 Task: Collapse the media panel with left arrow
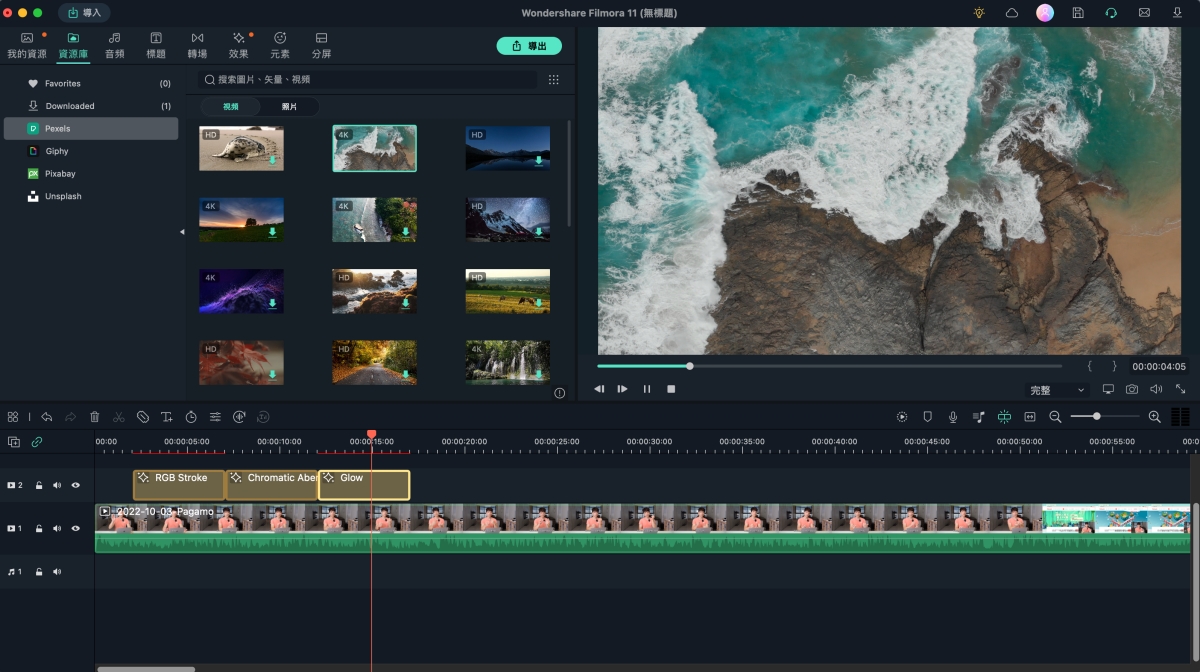pyautogui.click(x=182, y=232)
